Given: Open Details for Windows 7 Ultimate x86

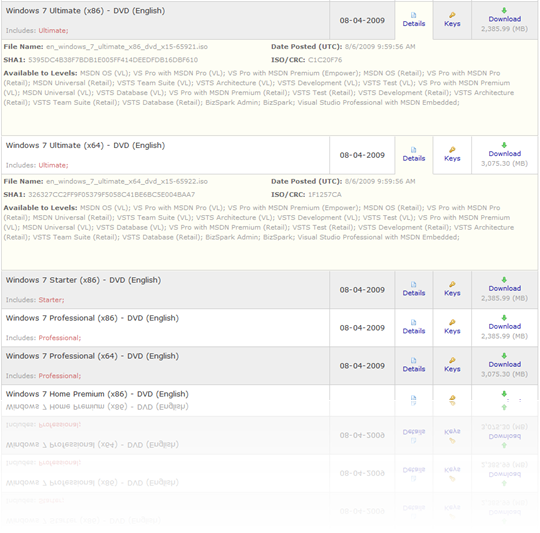Looking at the screenshot, I should 414,20.
